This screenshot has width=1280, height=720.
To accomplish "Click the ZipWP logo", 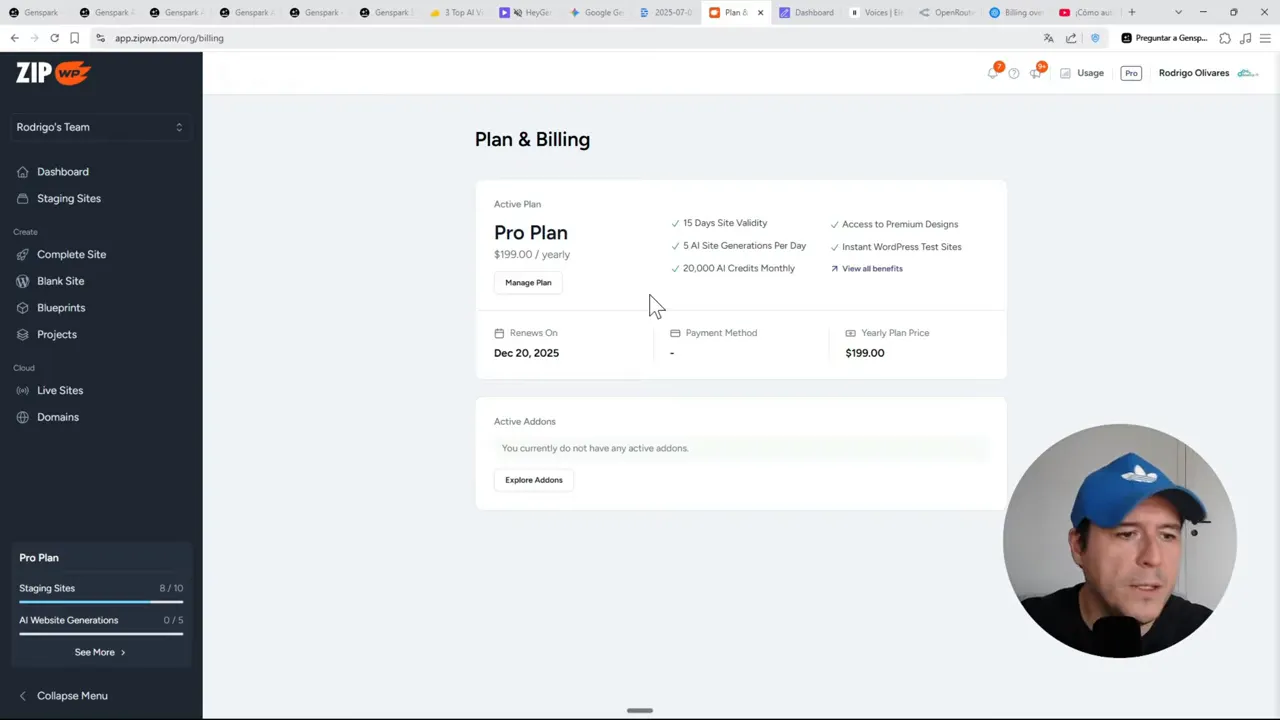I will tap(53, 73).
